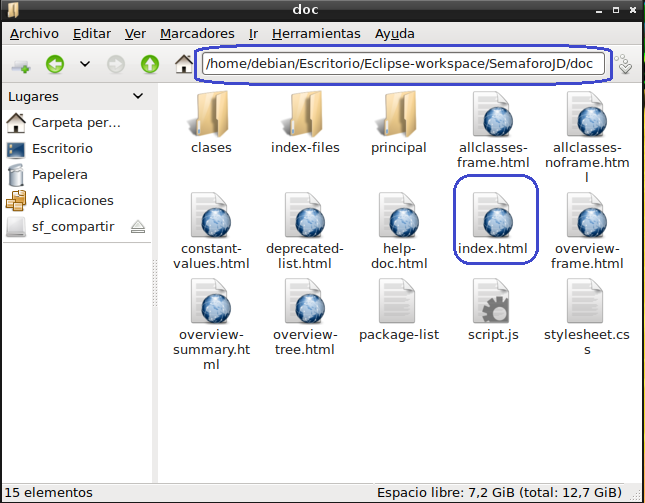Eject the sf_compartir volume
Image resolution: width=645 pixels, height=503 pixels.
pyautogui.click(x=138, y=227)
